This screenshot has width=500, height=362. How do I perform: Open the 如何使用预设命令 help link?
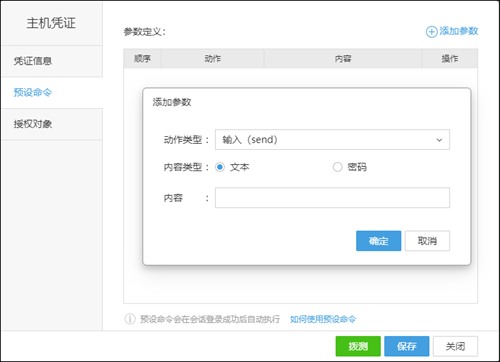click(323, 319)
